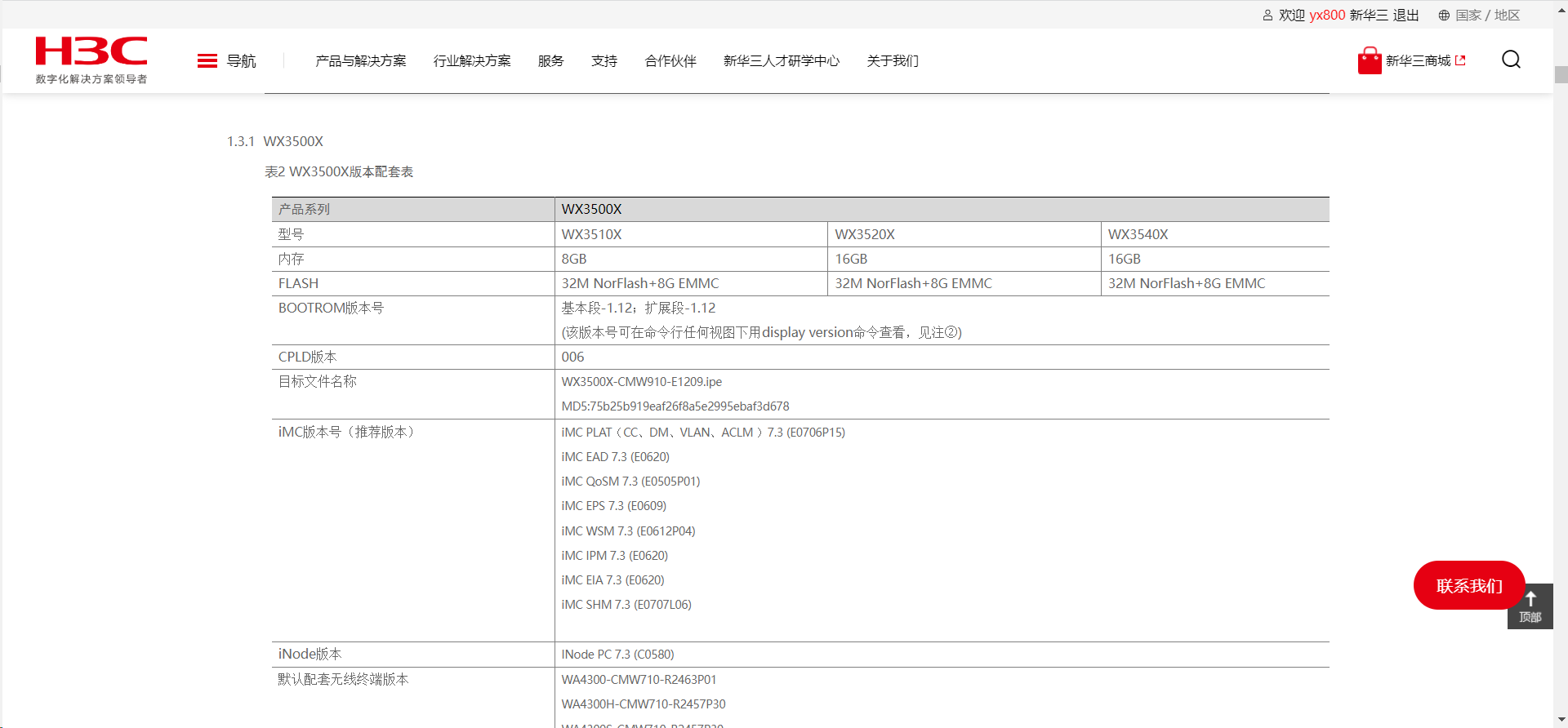The image size is (1568, 728).
Task: Click the CPLD value 006
Action: click(x=572, y=357)
